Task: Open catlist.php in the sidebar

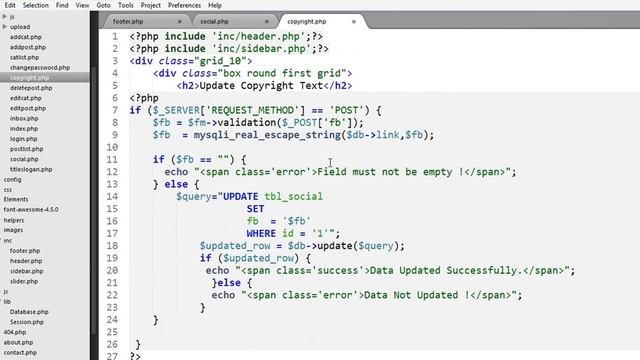Action: (x=24, y=57)
